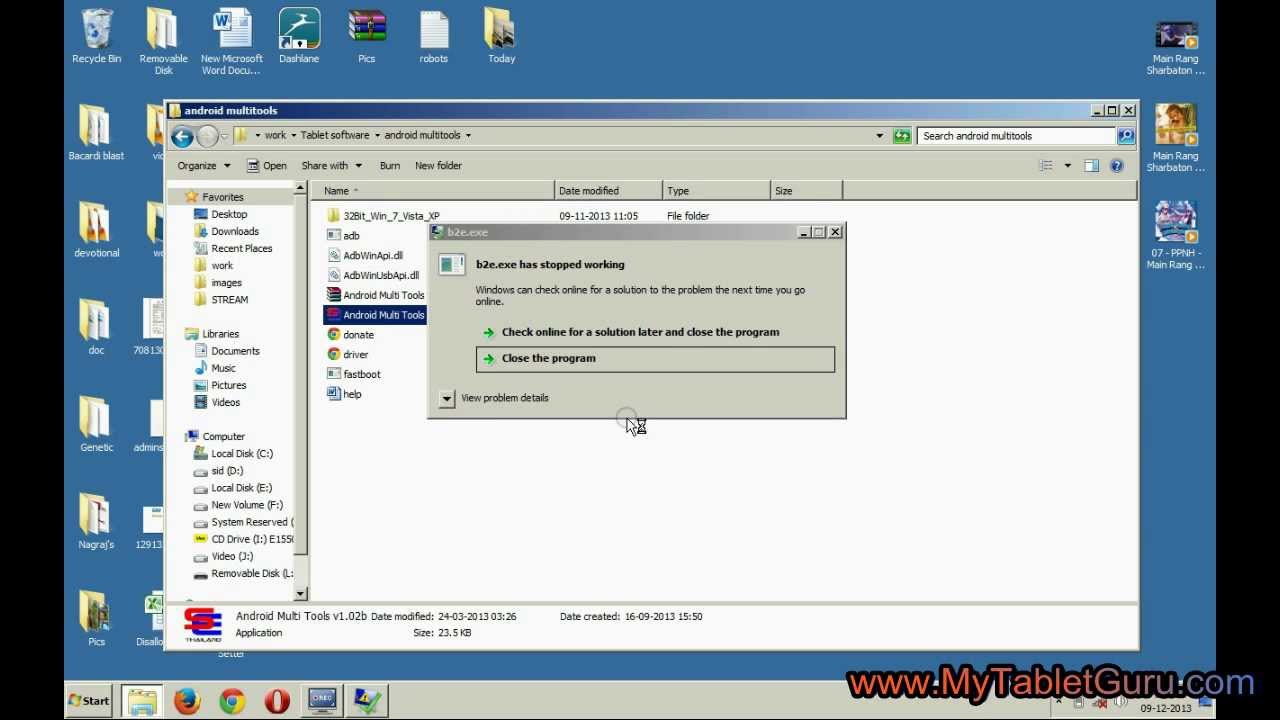Open the Bacardi blast folder icon
The width and height of the screenshot is (1280, 720).
tap(96, 133)
